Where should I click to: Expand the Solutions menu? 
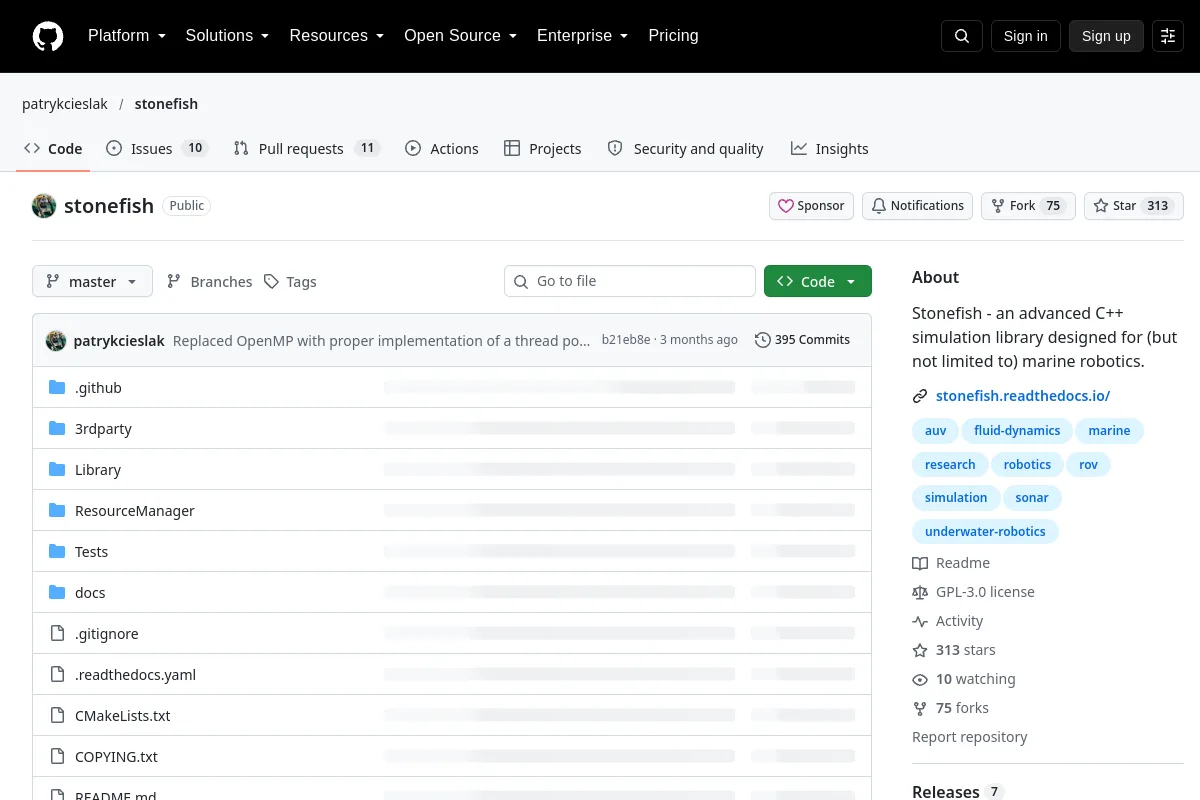(227, 36)
